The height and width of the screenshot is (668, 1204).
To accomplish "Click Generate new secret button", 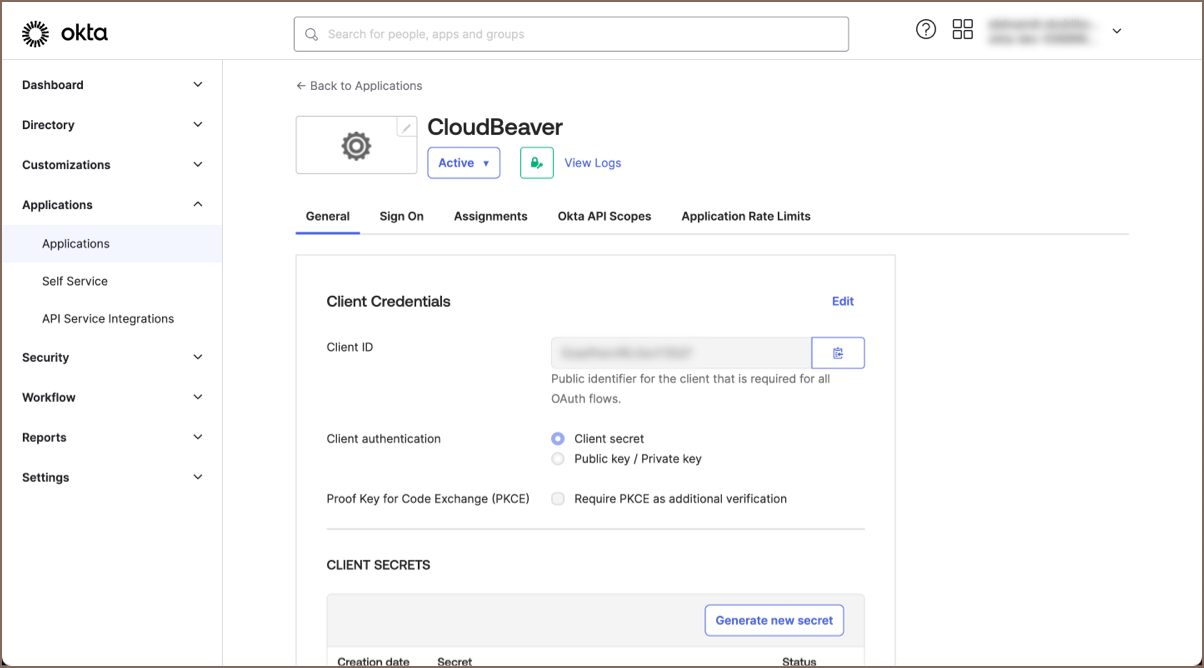I will pos(774,620).
